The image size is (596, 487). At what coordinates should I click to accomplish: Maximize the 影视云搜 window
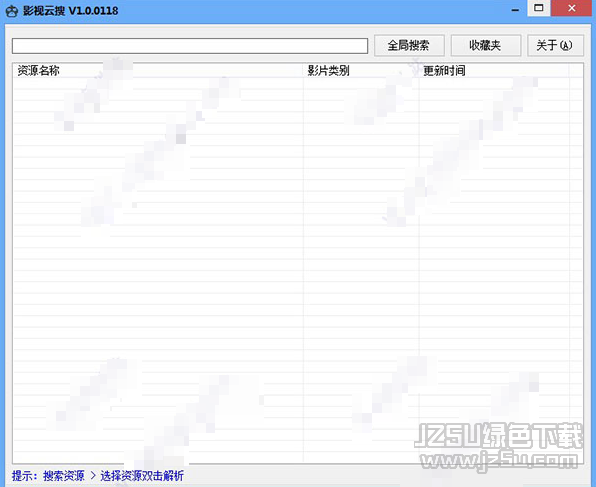[539, 8]
